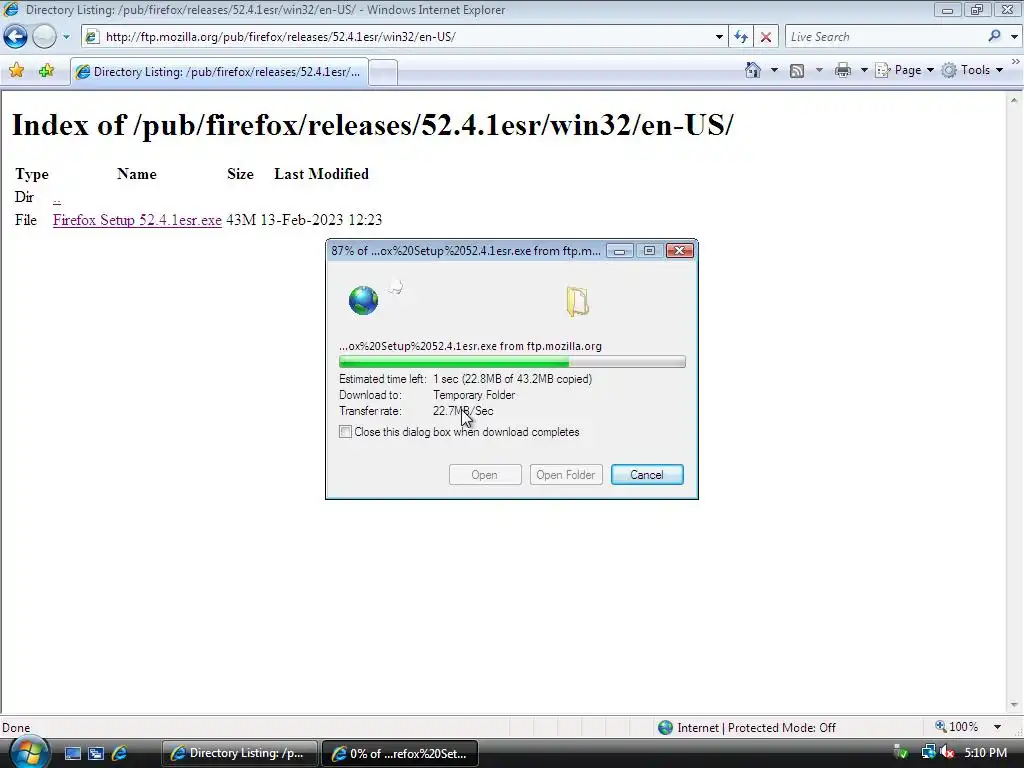The height and width of the screenshot is (768, 1024).
Task: Click the globe icon in download dialog
Action: [363, 300]
